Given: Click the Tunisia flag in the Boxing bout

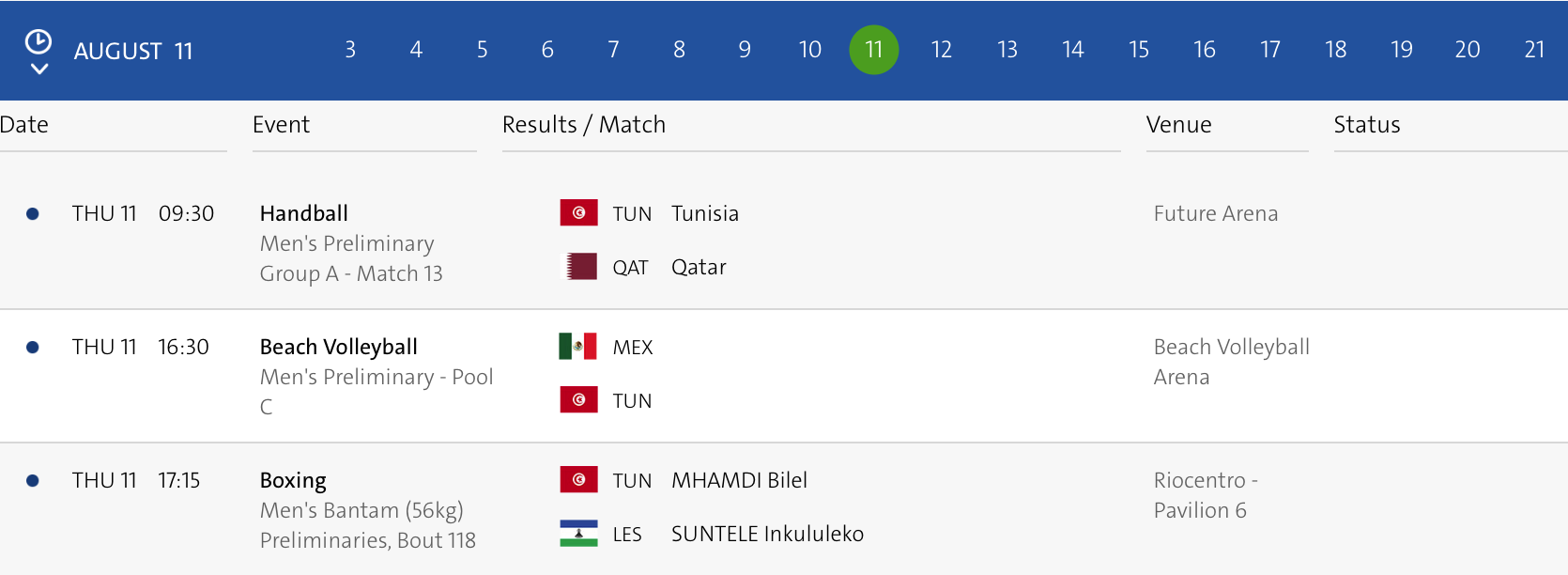Looking at the screenshot, I should (578, 480).
